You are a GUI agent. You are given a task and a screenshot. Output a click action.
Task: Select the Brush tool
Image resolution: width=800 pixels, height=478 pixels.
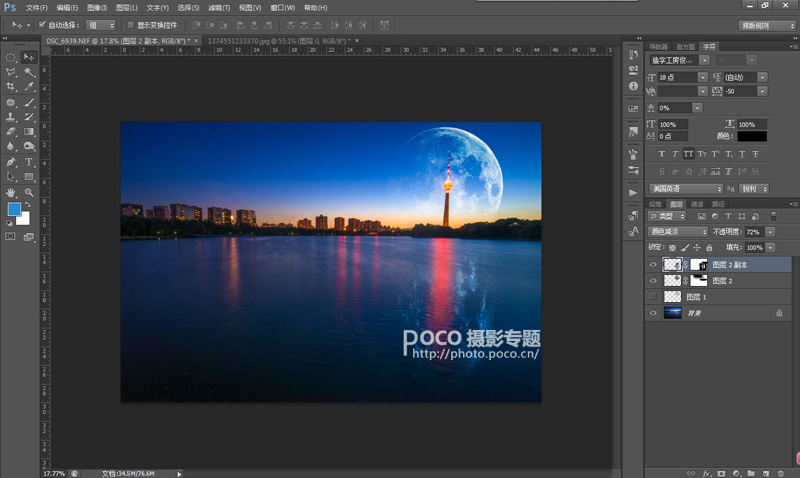pos(29,103)
